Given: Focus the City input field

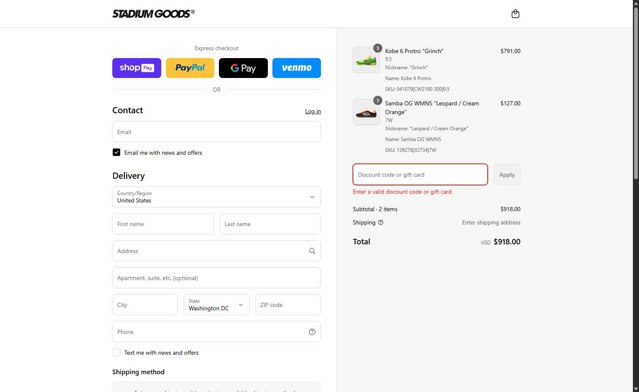Looking at the screenshot, I should coord(145,305).
